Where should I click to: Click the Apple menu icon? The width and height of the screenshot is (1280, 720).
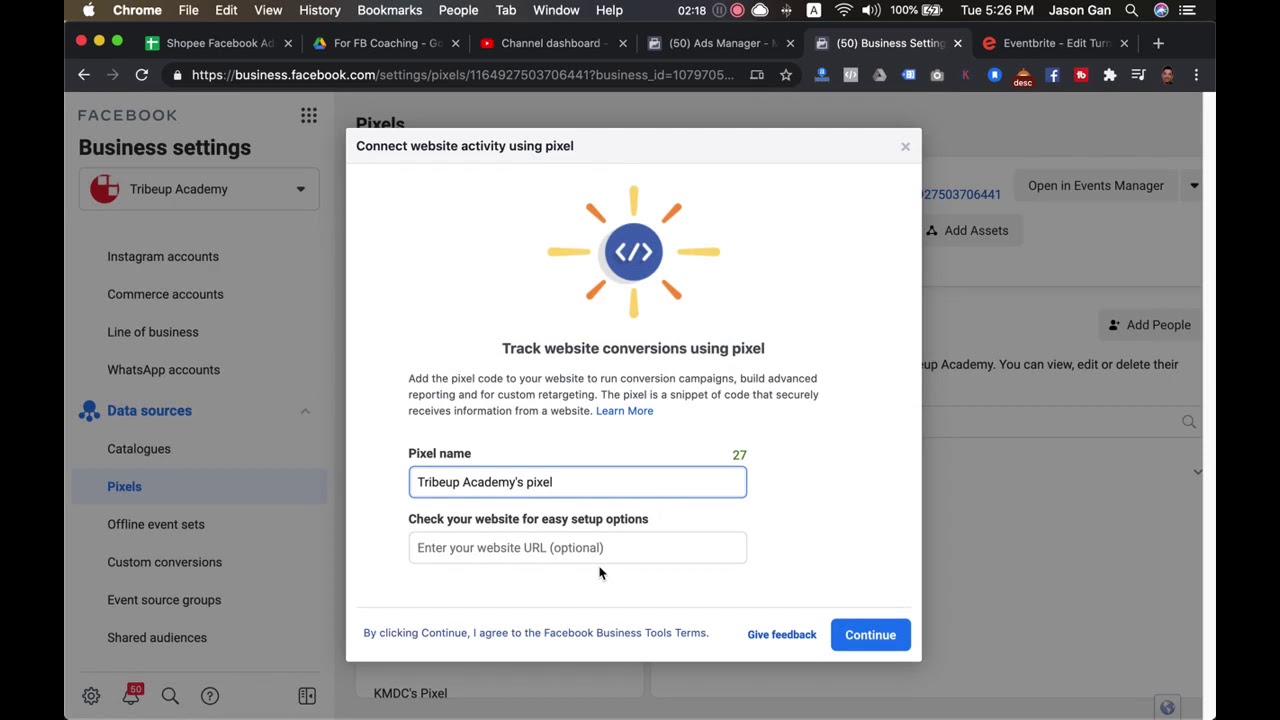click(88, 10)
